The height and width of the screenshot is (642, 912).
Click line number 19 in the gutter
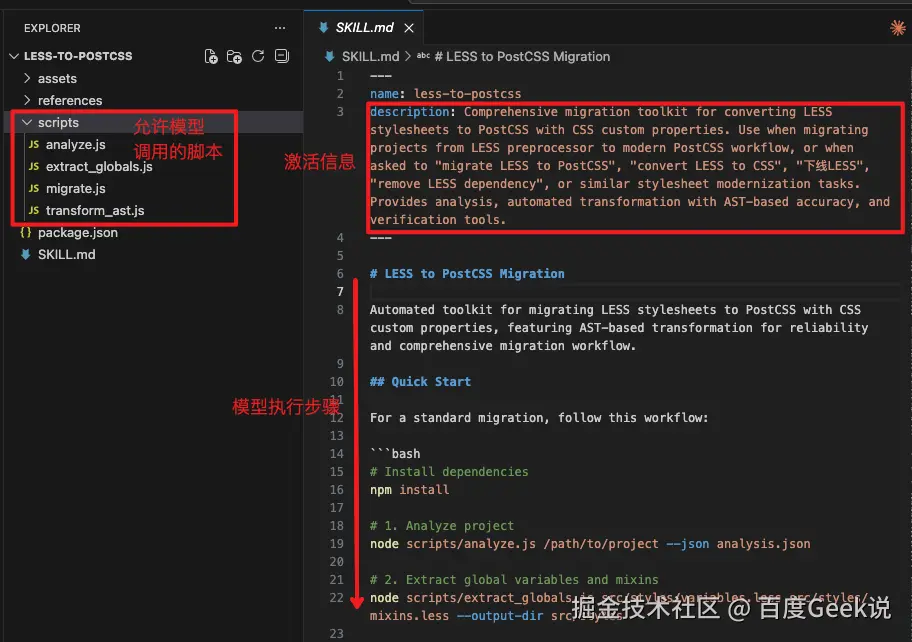336,544
